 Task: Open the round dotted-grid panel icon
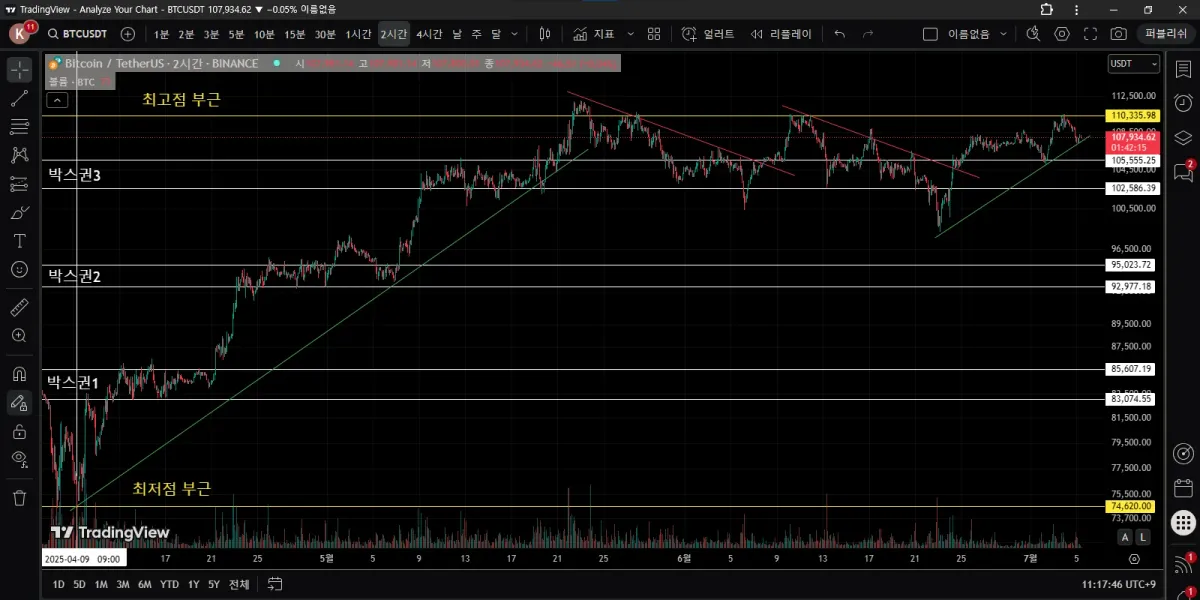[x=1183, y=522]
